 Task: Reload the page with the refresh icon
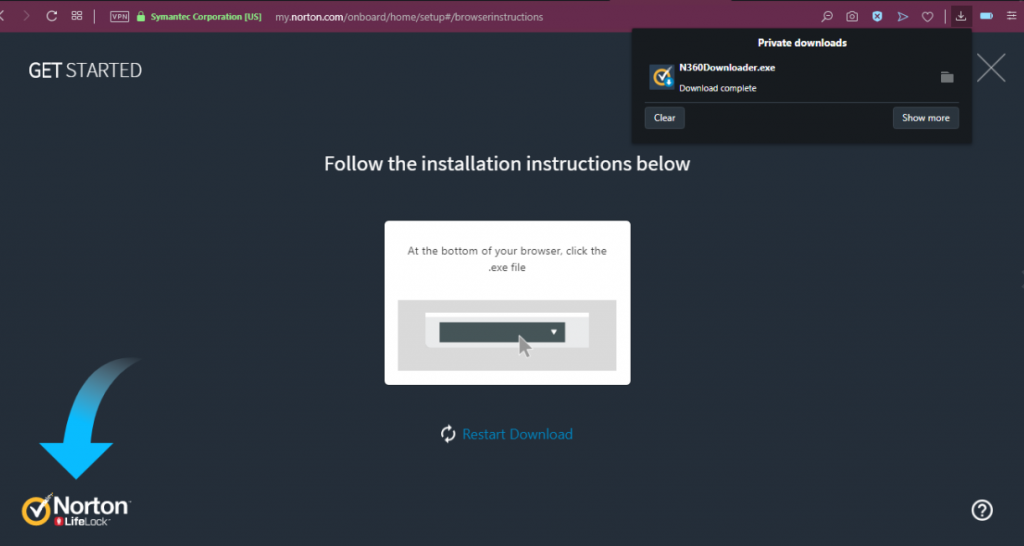pos(52,16)
